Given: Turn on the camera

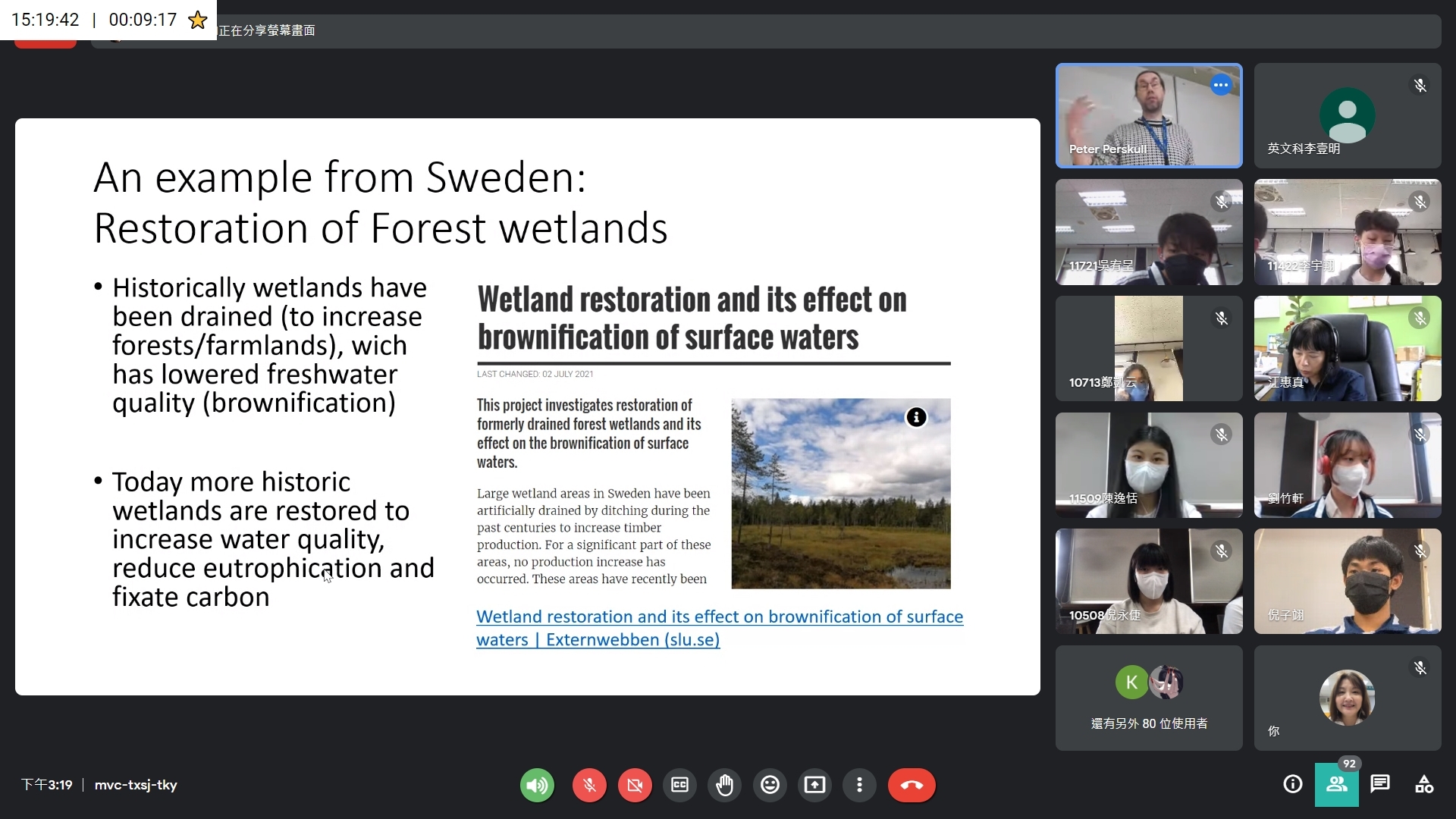Looking at the screenshot, I should tap(635, 785).
